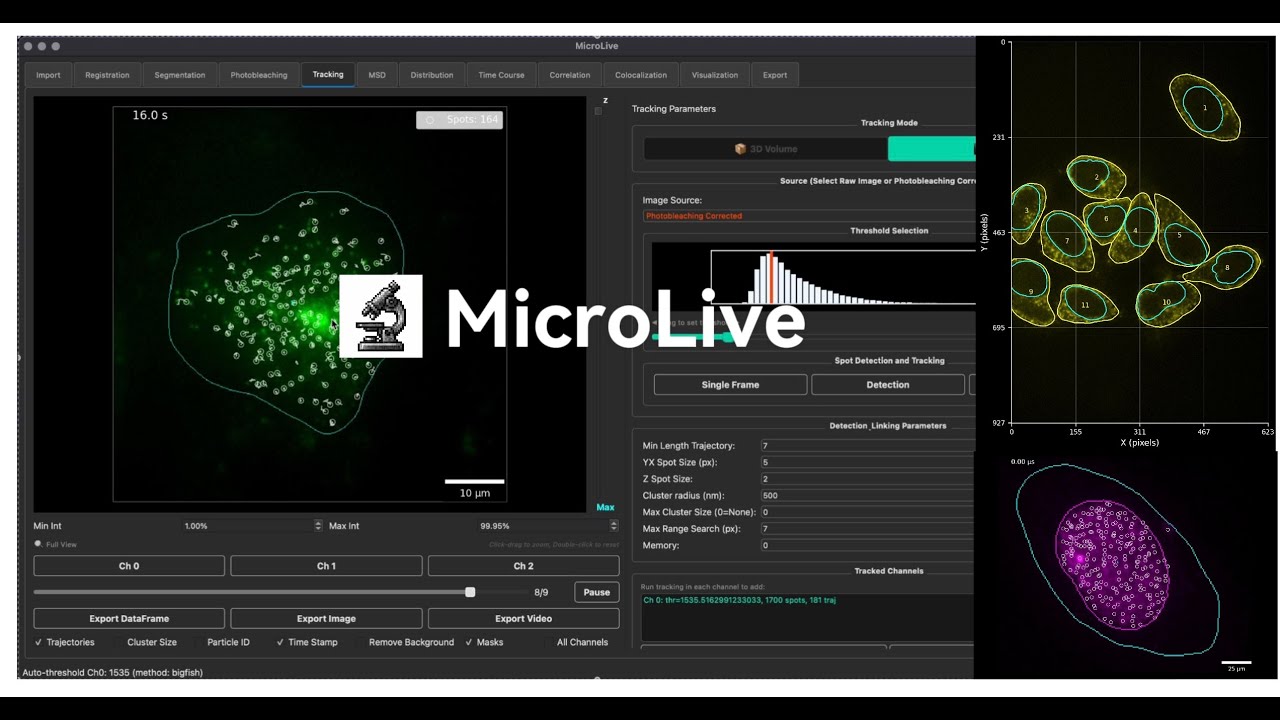Click the Cluster radius field

(x=866, y=495)
